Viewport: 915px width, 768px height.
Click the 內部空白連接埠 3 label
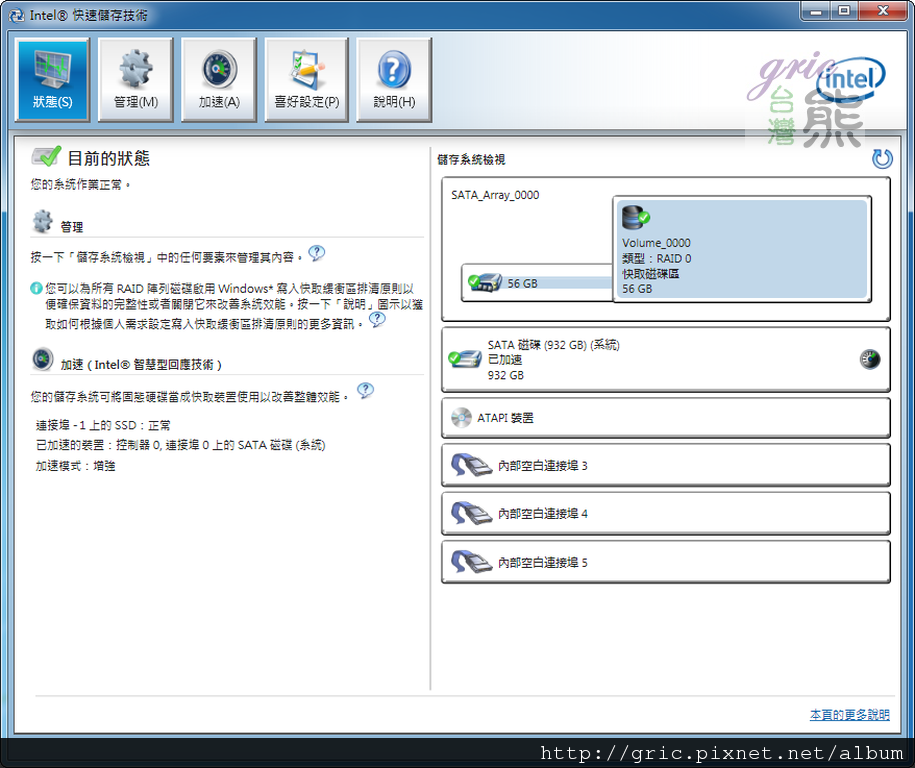pyautogui.click(x=543, y=466)
